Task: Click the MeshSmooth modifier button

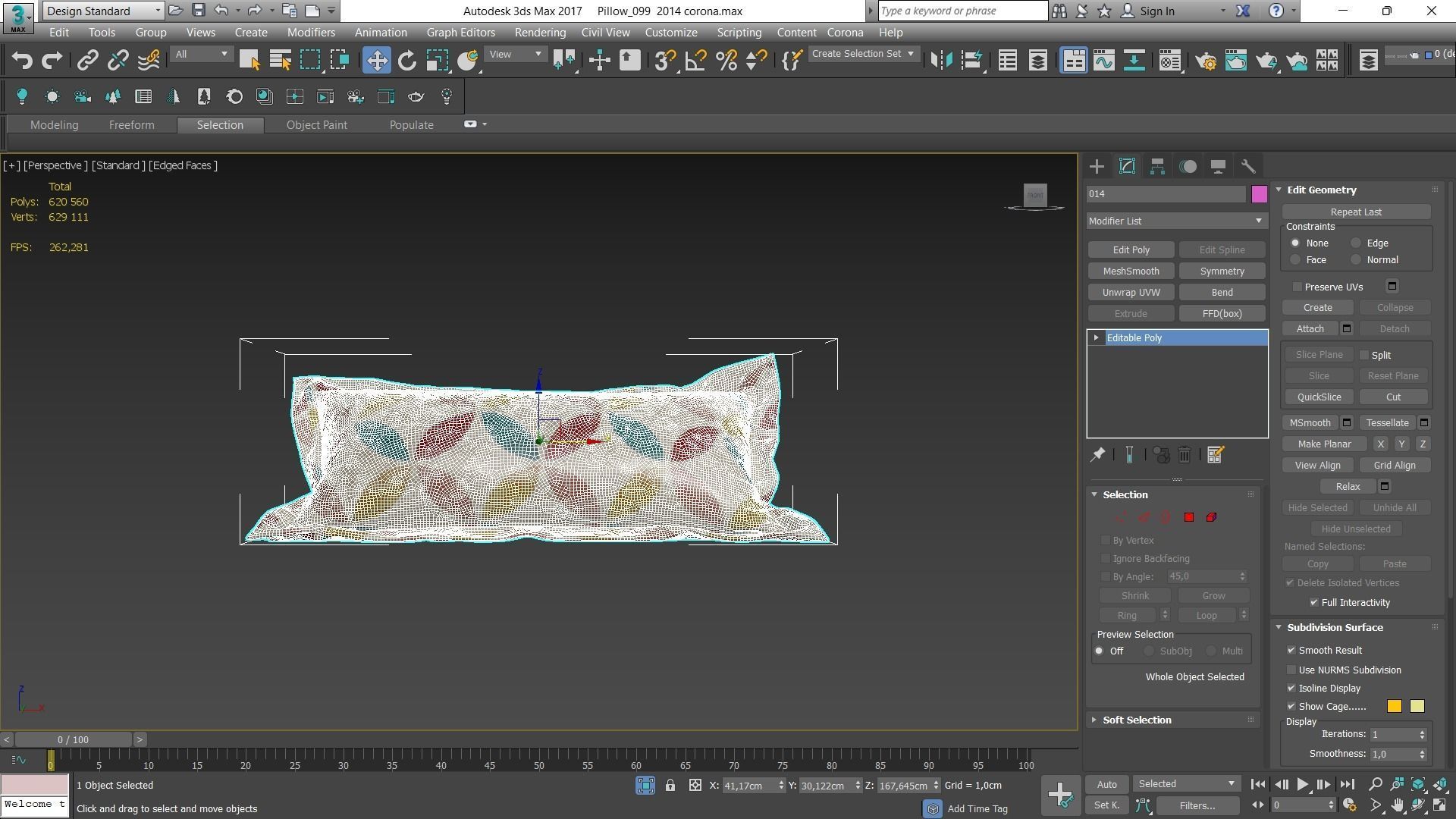Action: [x=1131, y=271]
